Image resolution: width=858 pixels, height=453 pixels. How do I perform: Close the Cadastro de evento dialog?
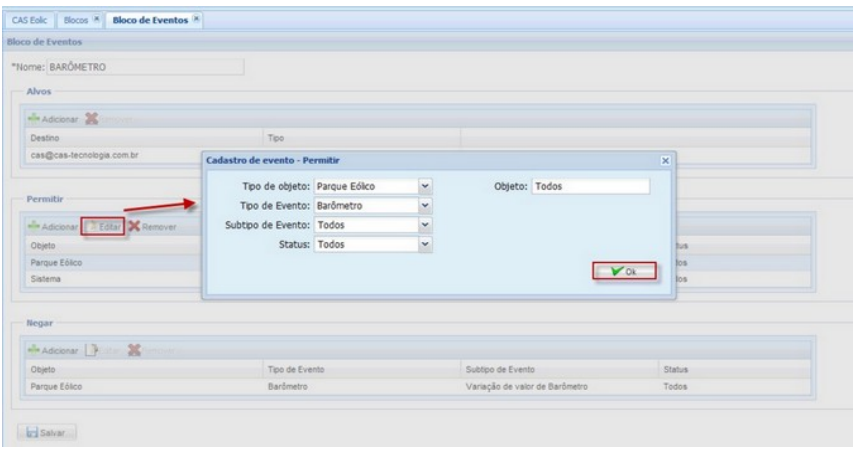[665, 160]
